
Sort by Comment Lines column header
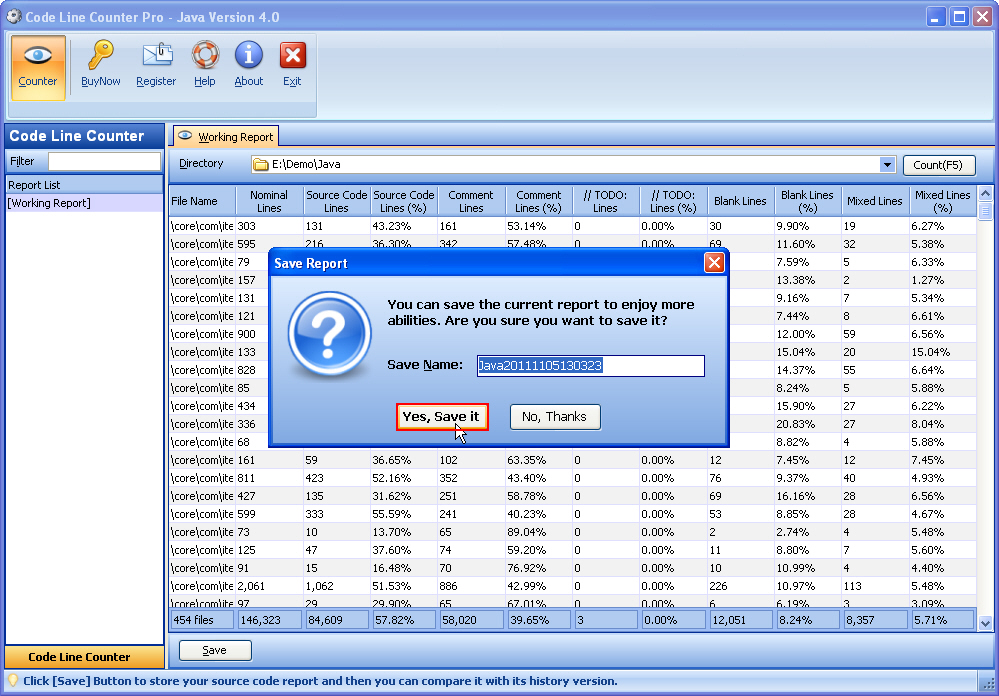(x=471, y=201)
